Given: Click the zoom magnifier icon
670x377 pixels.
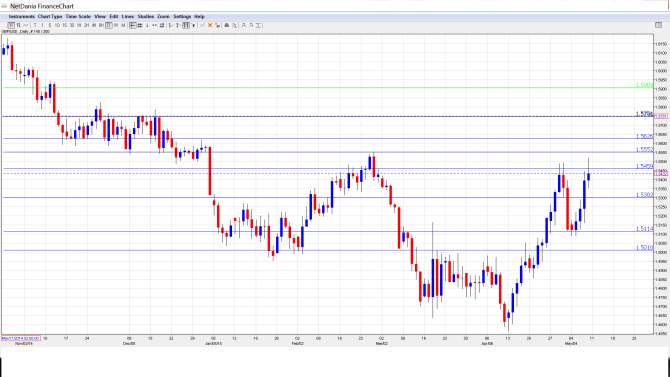Looking at the screenshot, I should tap(234, 26).
